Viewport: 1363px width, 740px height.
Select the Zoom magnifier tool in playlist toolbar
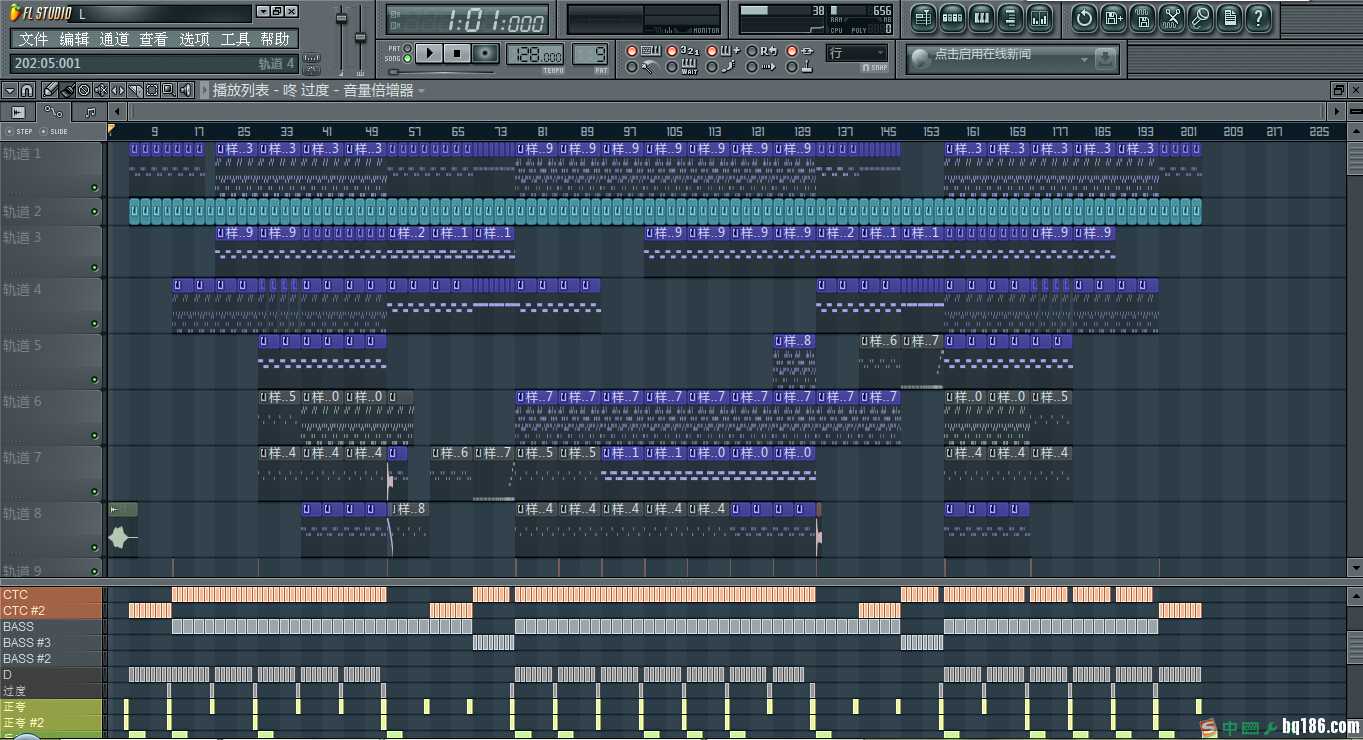pos(169,90)
